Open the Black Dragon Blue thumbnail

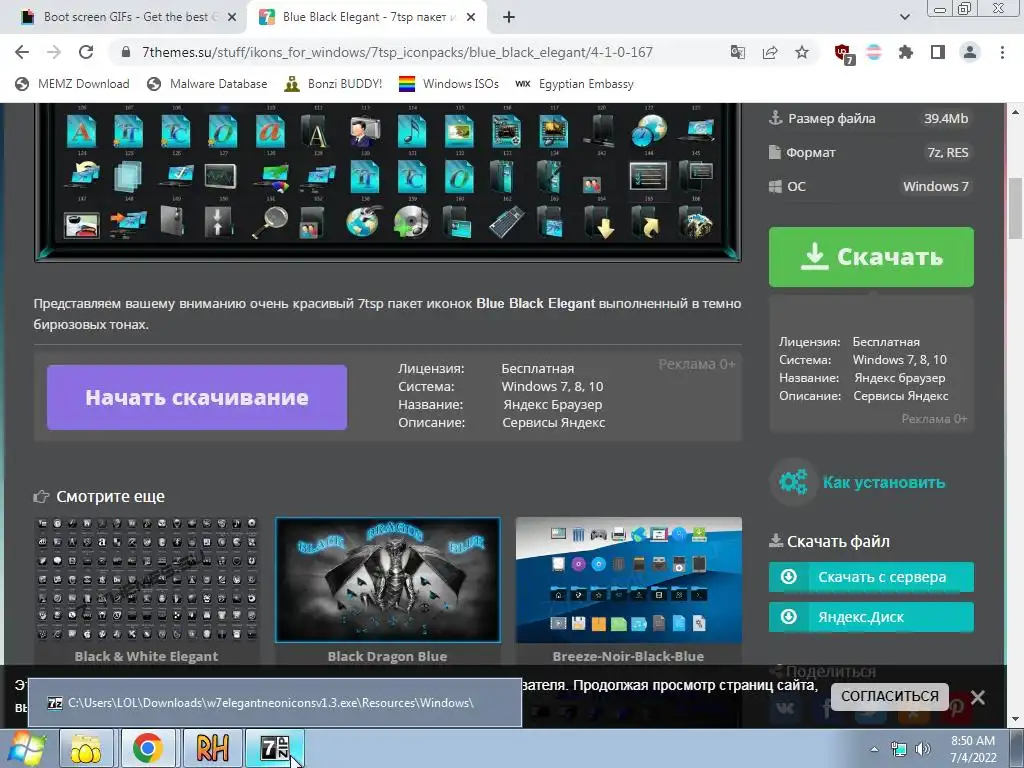click(388, 580)
